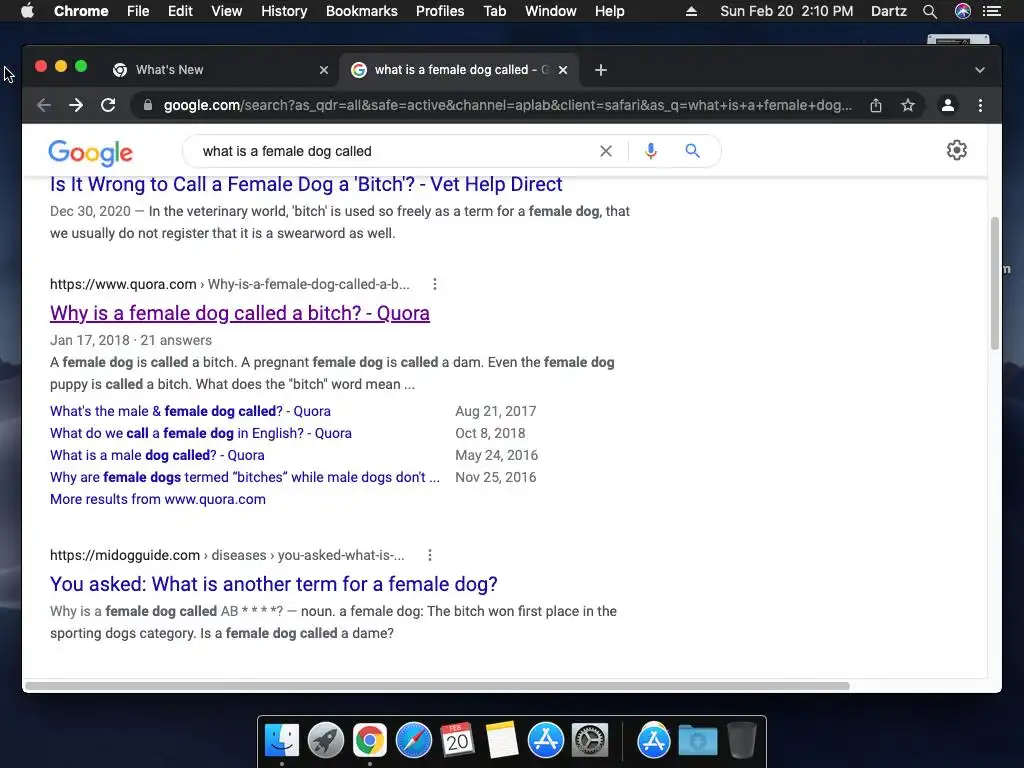Screen dimensions: 1024x768
Task: Open System Preferences from the Dock
Action: click(590, 741)
